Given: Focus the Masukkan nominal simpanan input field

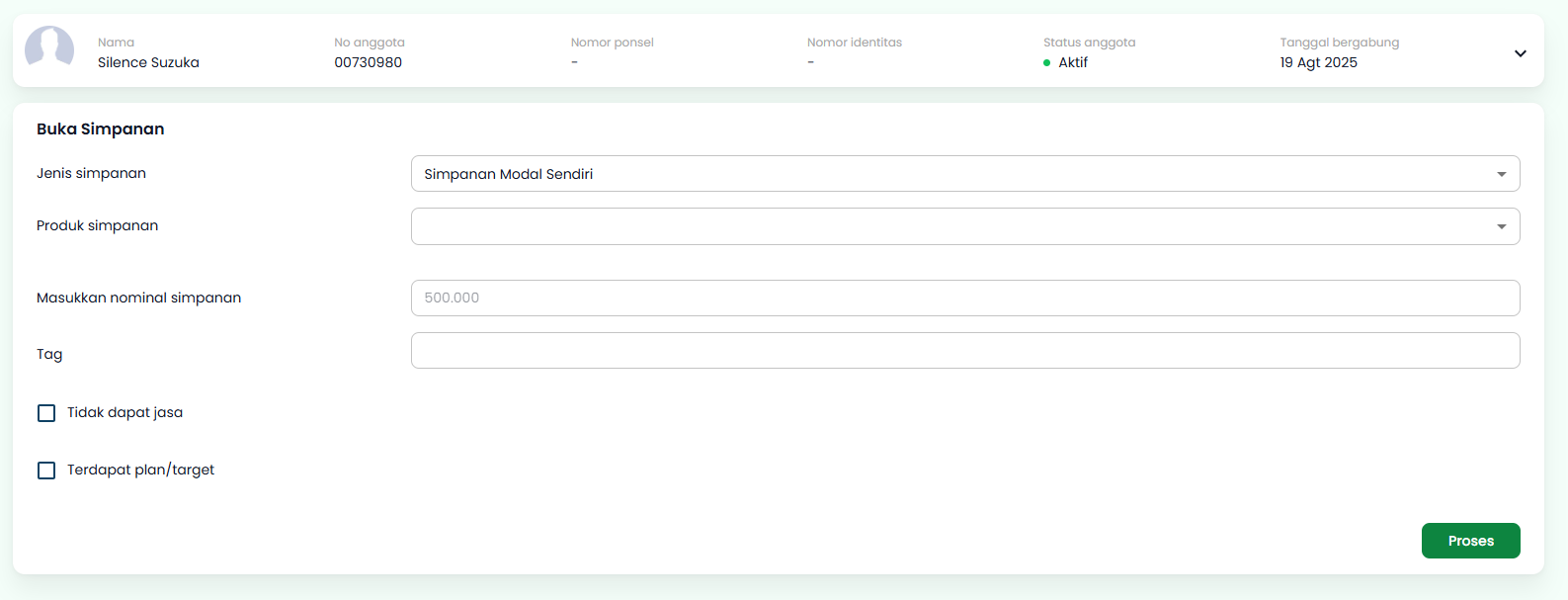Looking at the screenshot, I should pyautogui.click(x=964, y=298).
